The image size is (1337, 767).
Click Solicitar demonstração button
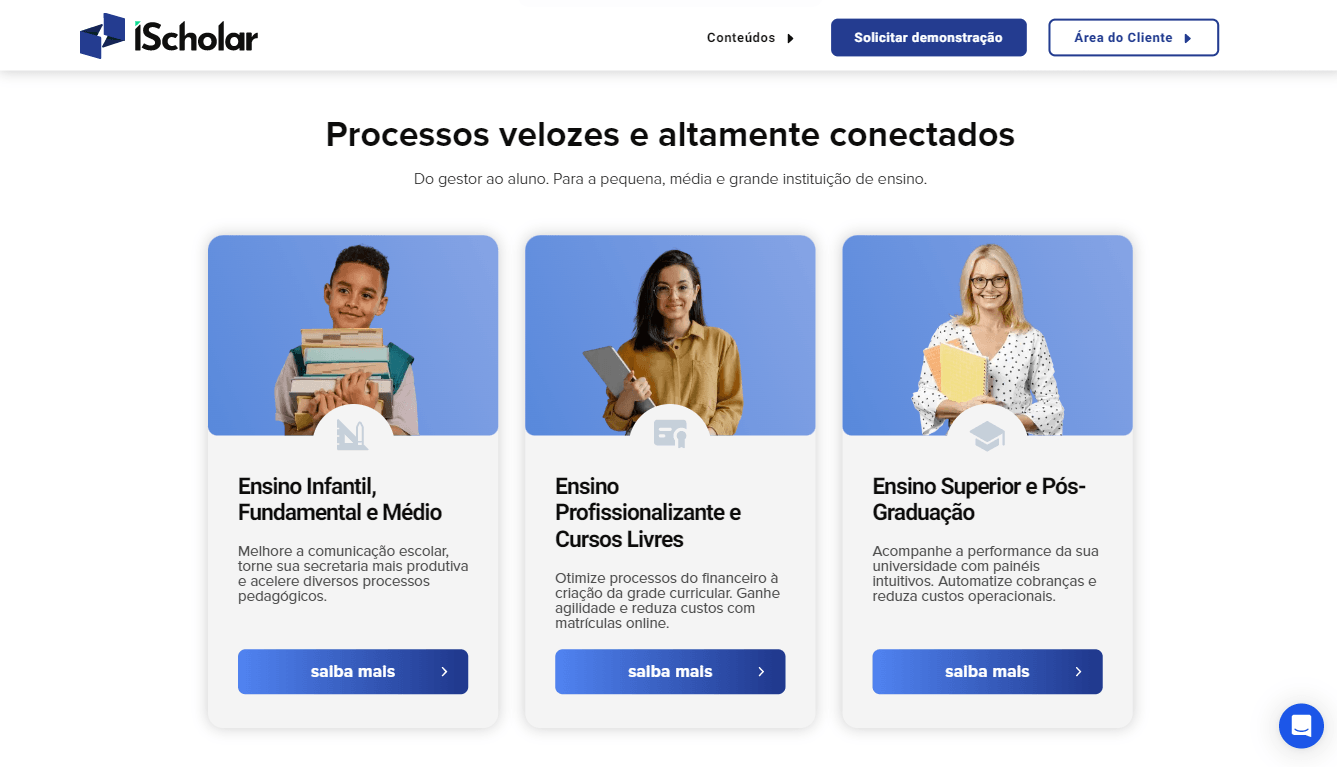928,37
